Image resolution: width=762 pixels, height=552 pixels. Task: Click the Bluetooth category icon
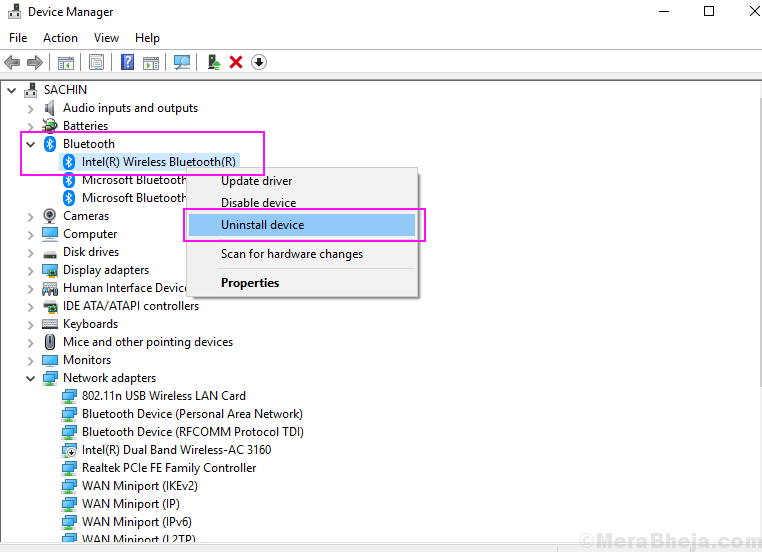click(x=50, y=144)
